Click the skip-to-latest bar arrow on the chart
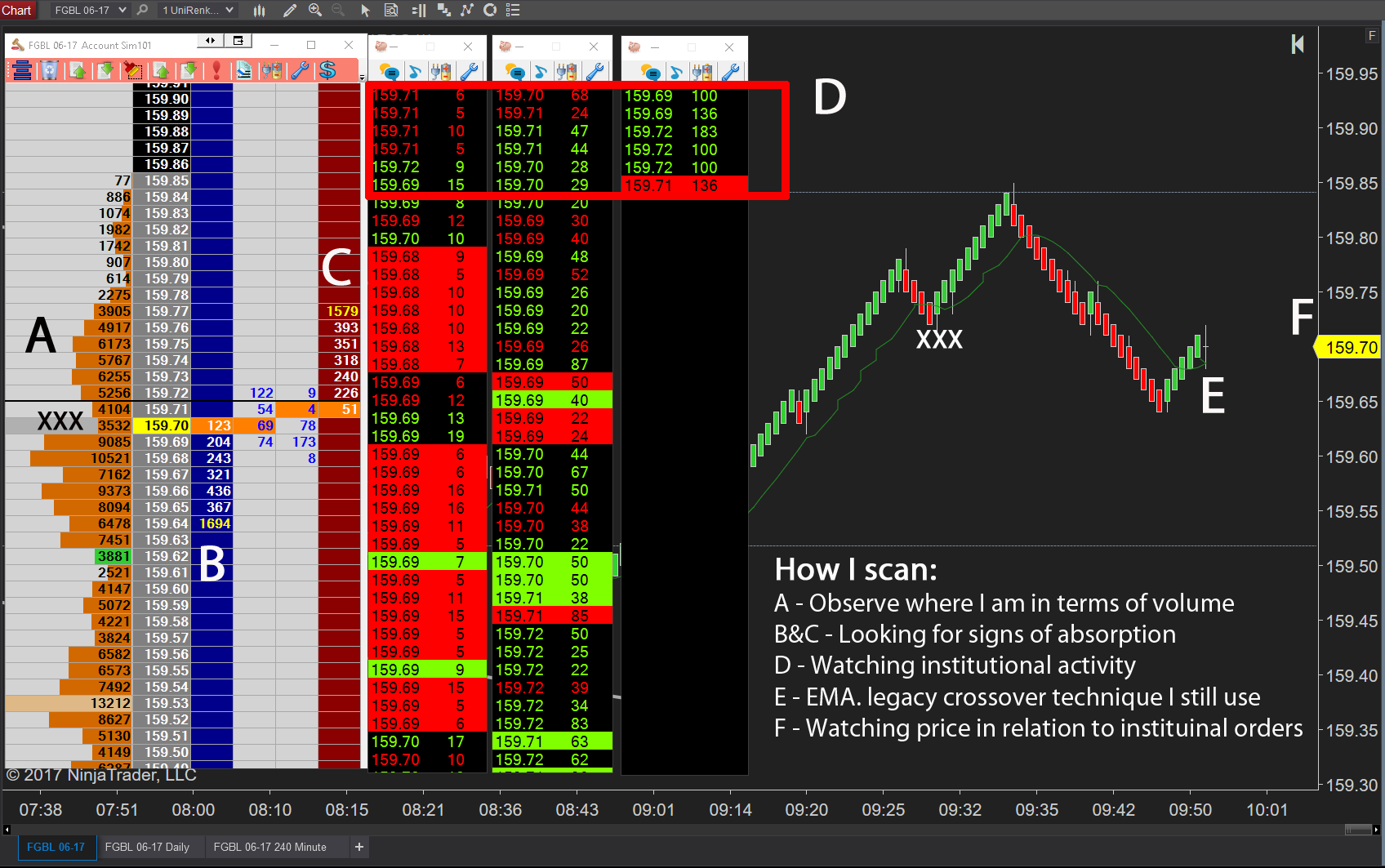Image resolution: width=1385 pixels, height=868 pixels. pos(1297,44)
